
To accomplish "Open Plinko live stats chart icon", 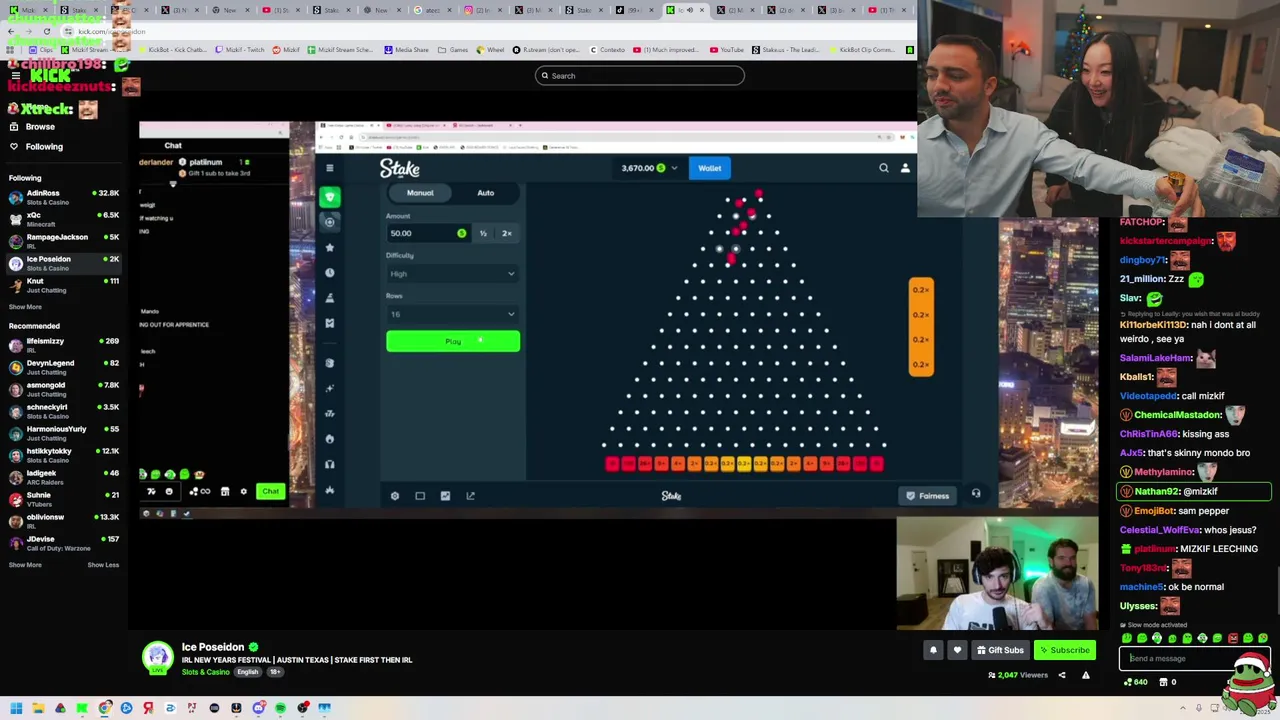I will tap(445, 496).
